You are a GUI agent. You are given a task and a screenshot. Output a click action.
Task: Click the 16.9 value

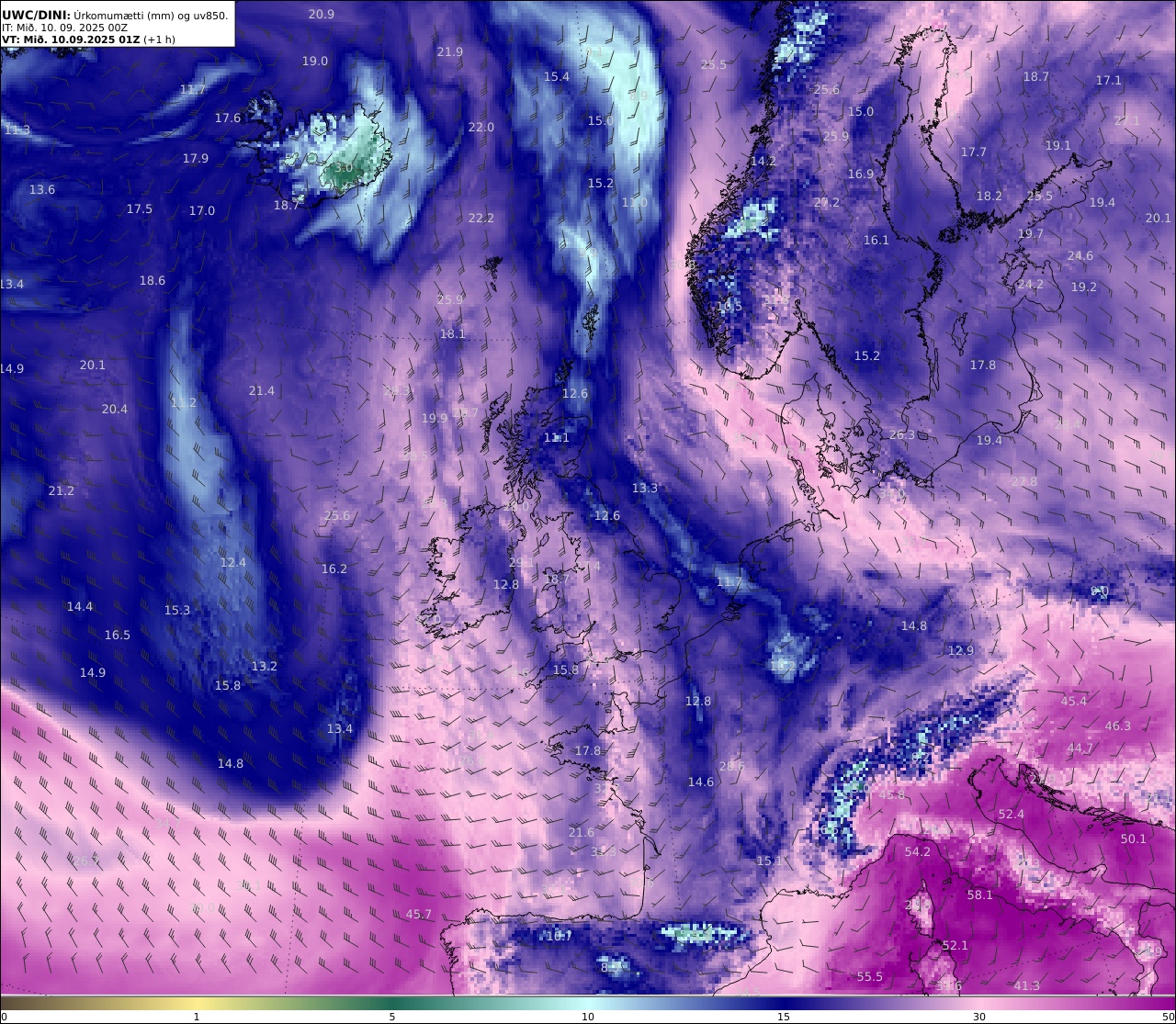click(x=861, y=174)
